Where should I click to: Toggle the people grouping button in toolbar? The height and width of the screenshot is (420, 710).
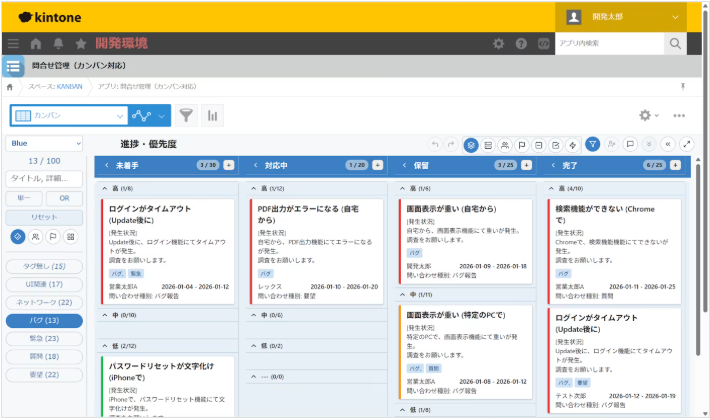[505, 145]
